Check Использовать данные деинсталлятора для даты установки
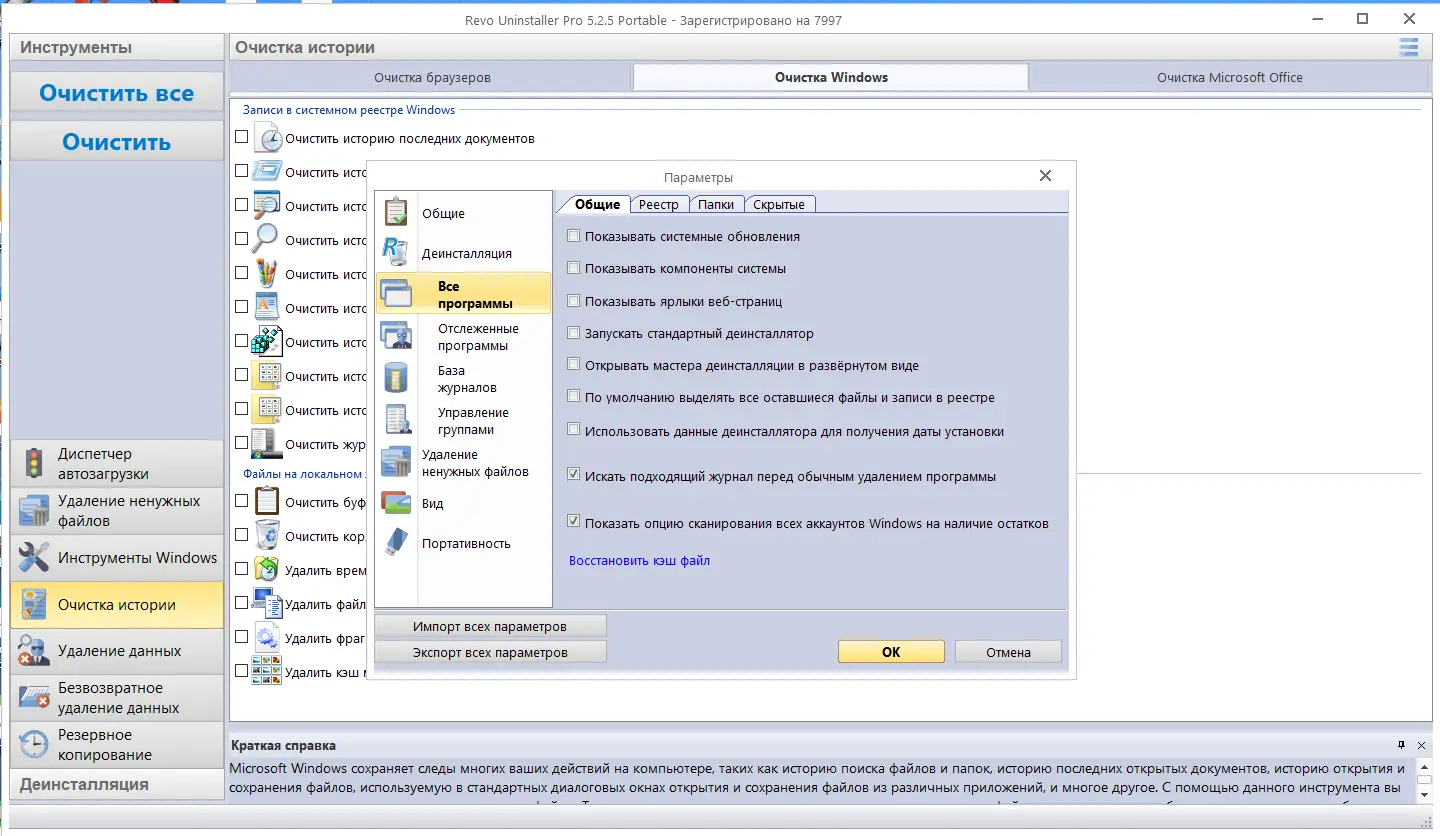Image resolution: width=1440 pixels, height=836 pixels. tap(574, 430)
